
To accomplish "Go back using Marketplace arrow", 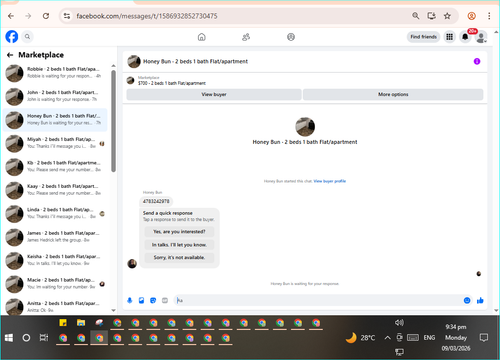I will (10, 55).
